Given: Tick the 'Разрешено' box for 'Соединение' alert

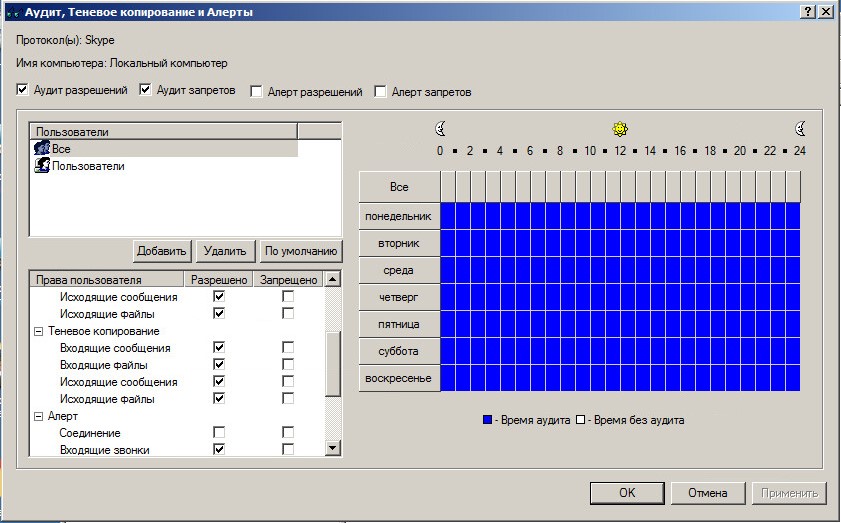Looking at the screenshot, I should [x=219, y=432].
